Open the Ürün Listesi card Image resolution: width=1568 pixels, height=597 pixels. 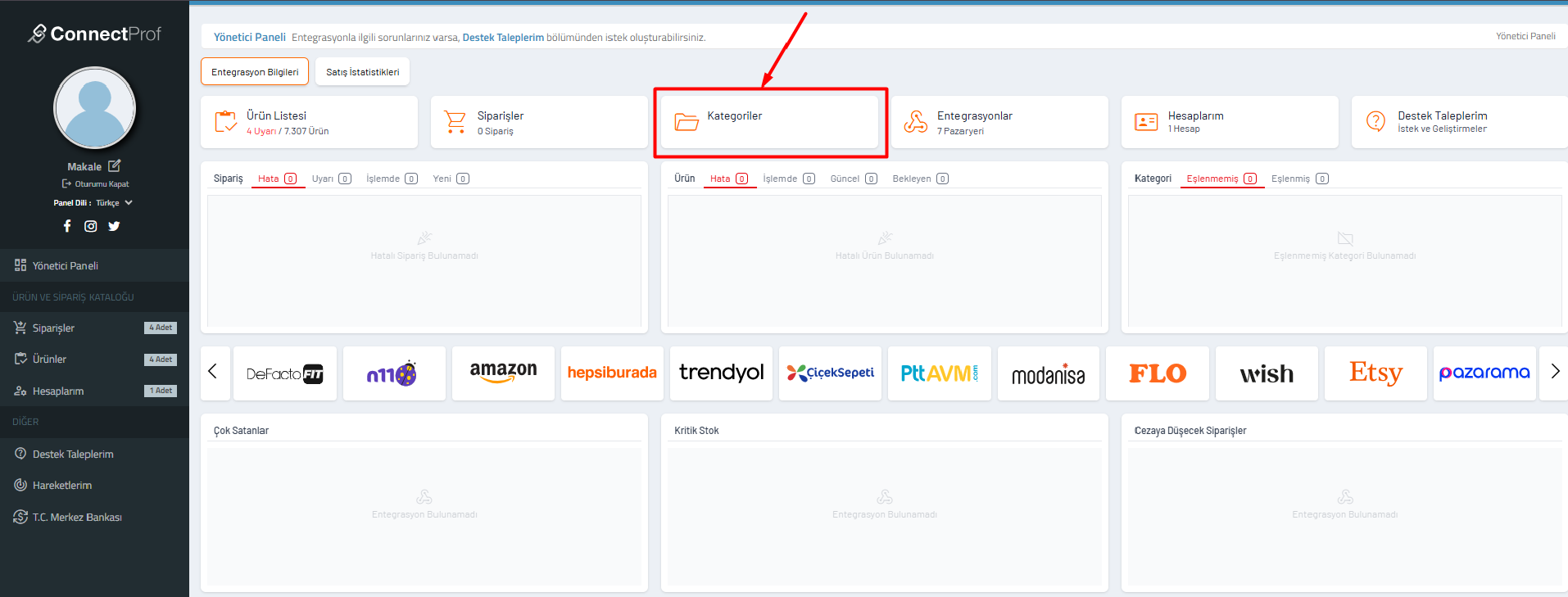point(309,122)
